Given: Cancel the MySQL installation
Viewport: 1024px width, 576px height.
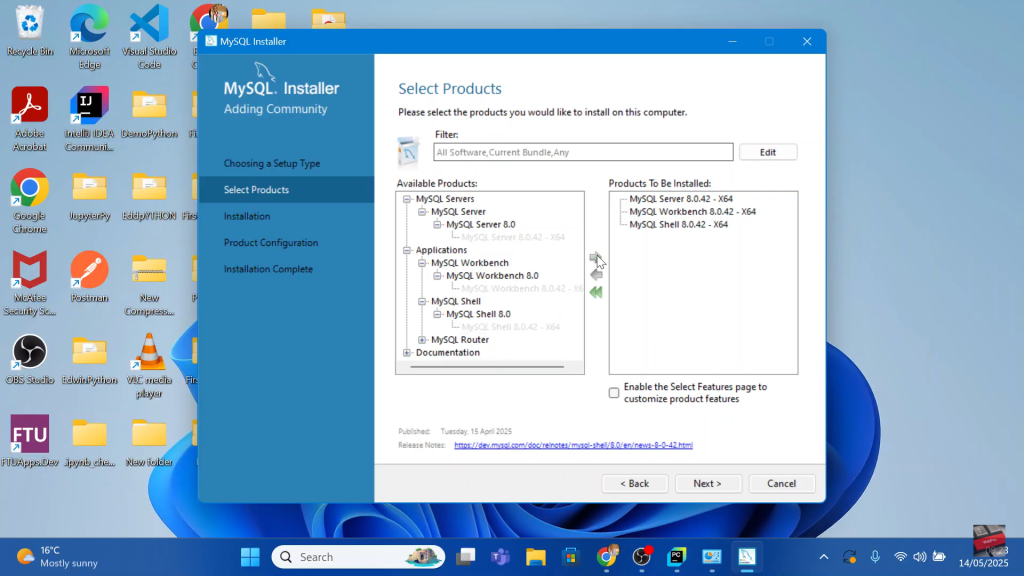Looking at the screenshot, I should click(782, 483).
